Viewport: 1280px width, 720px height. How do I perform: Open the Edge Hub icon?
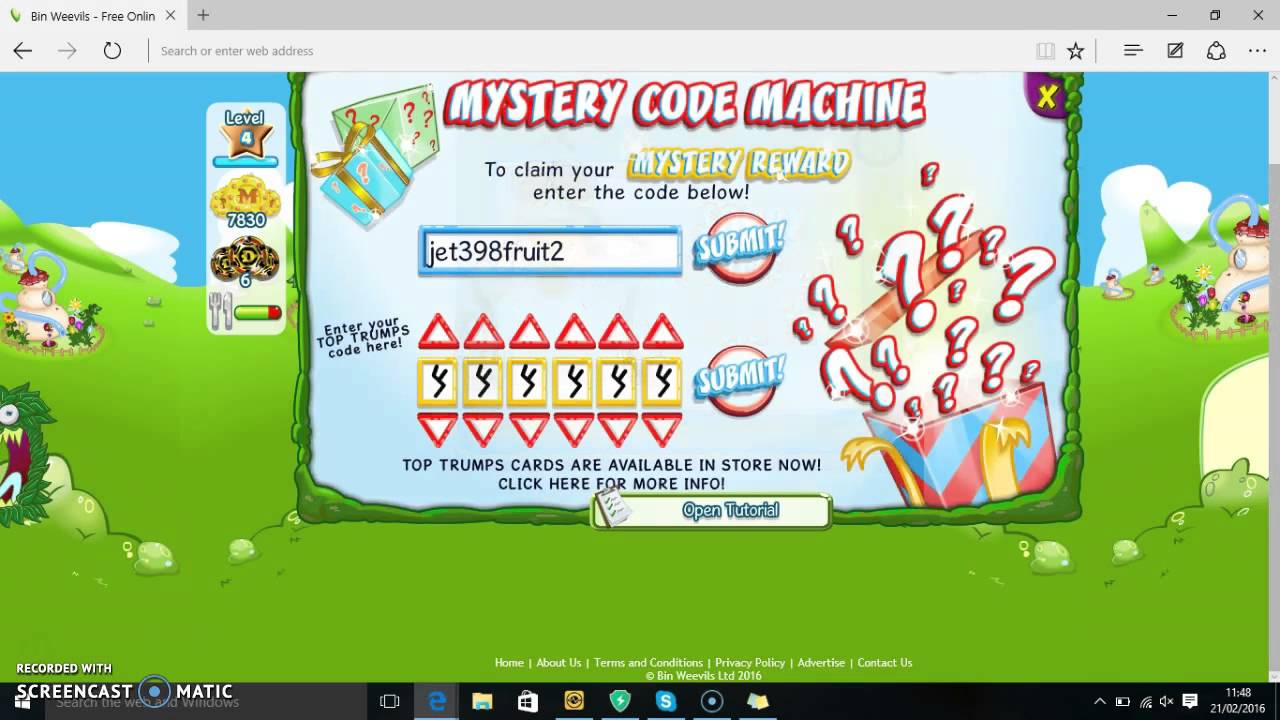coord(1133,51)
